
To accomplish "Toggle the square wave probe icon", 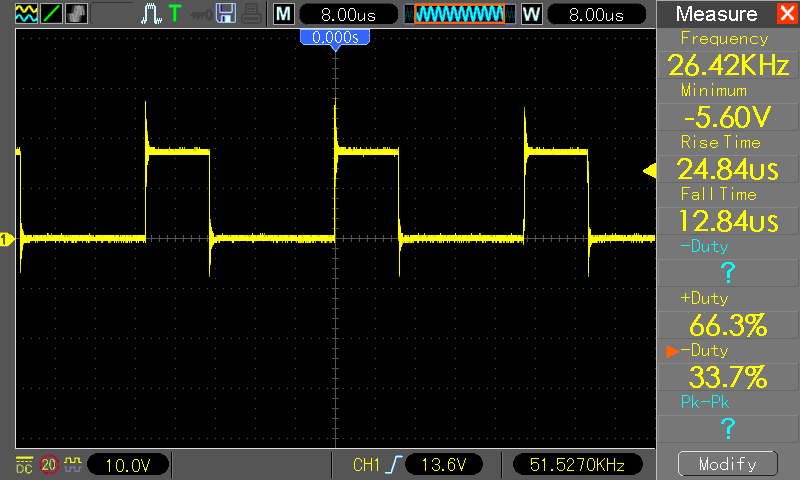I will [73, 464].
